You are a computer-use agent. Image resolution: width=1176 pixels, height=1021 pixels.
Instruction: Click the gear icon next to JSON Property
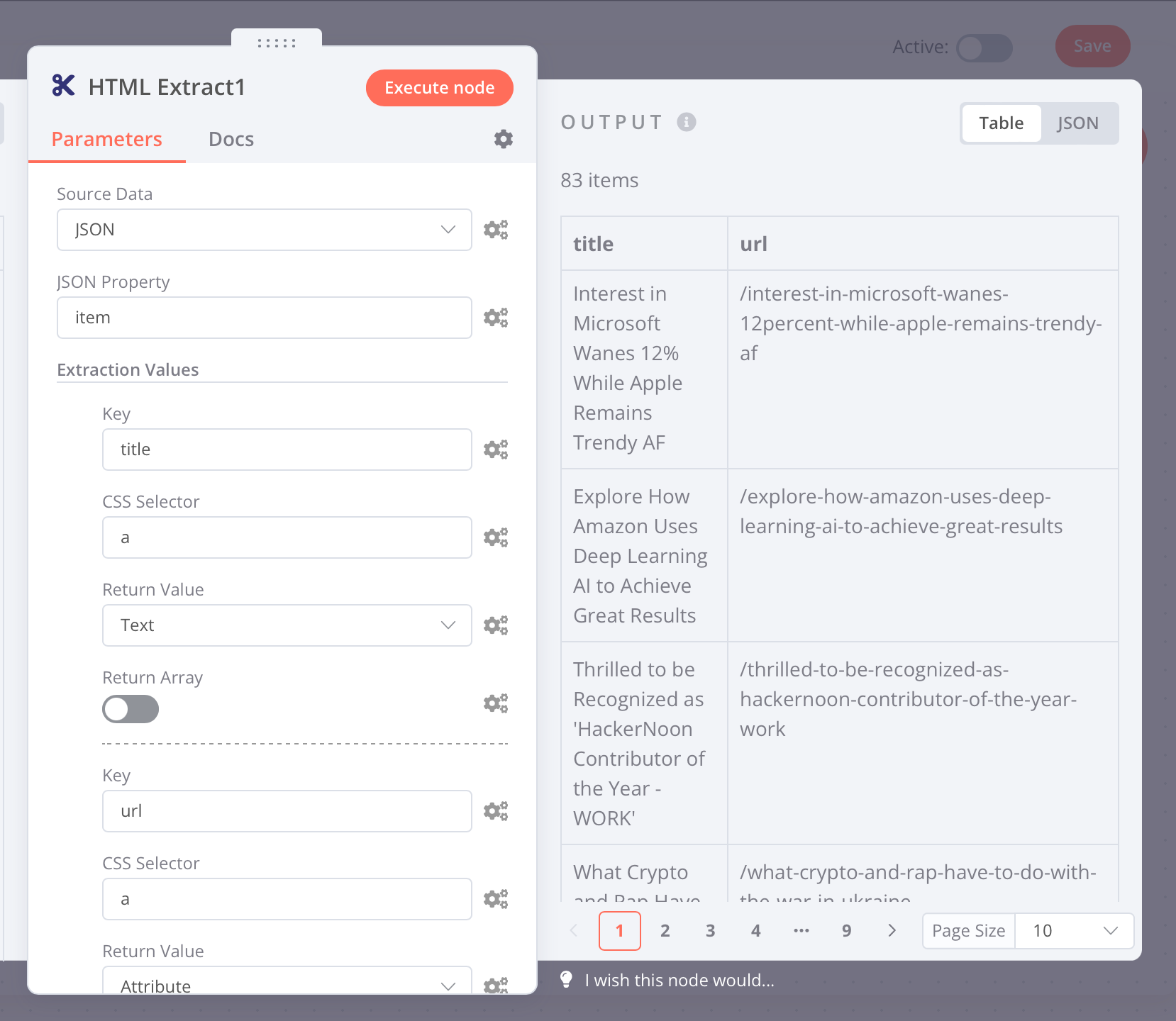pyautogui.click(x=495, y=317)
